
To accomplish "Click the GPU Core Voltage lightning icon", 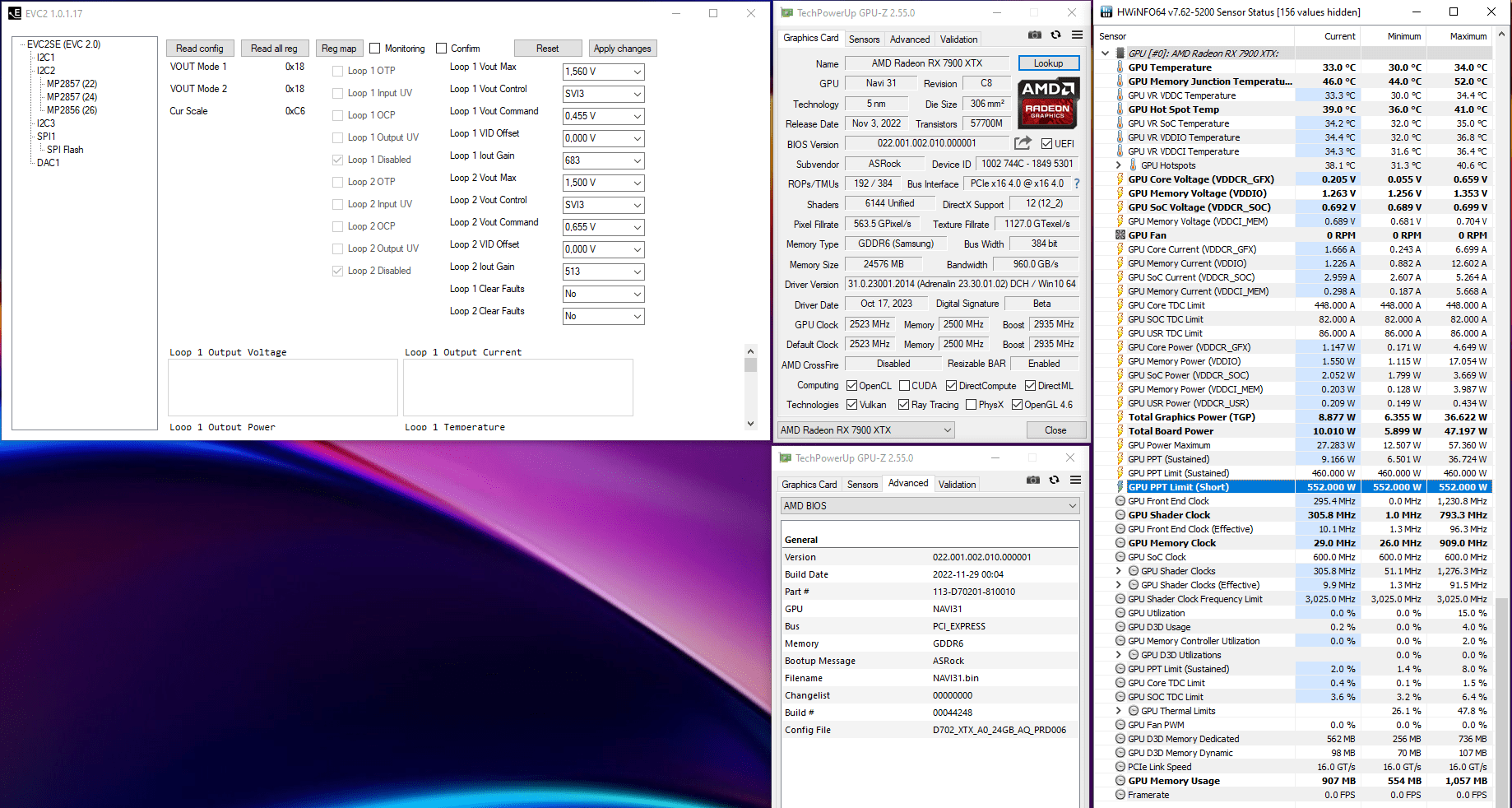I will [x=1120, y=179].
